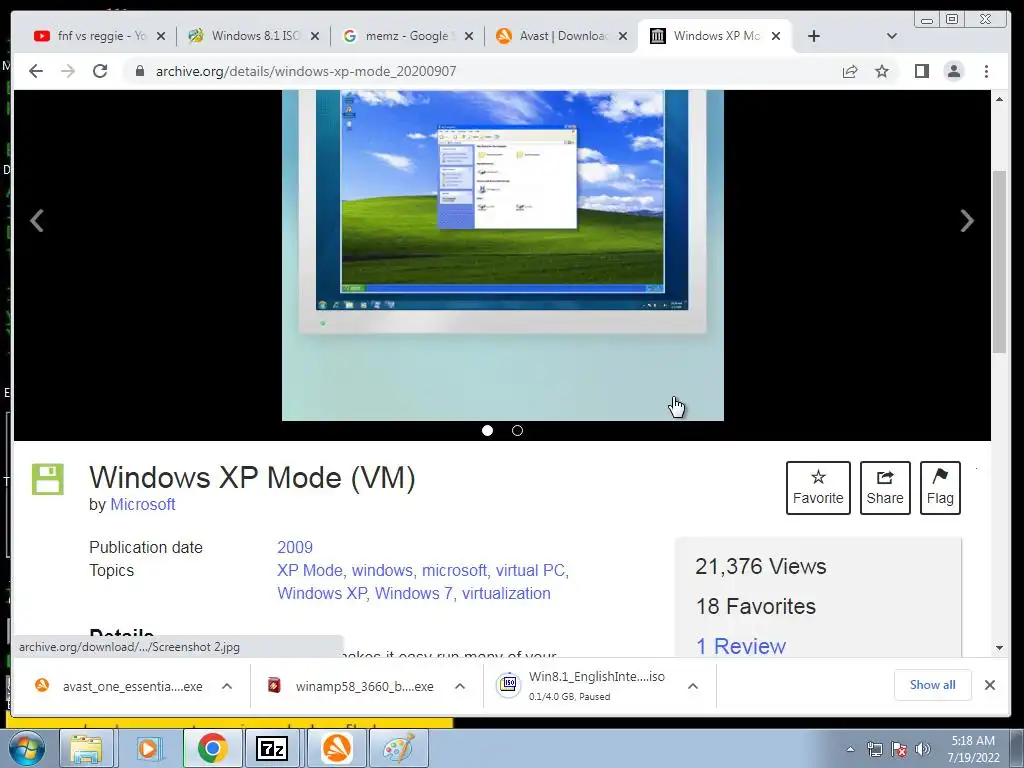1024x768 pixels.
Task: Expand options for Win8.1 ISO download
Action: (x=693, y=686)
